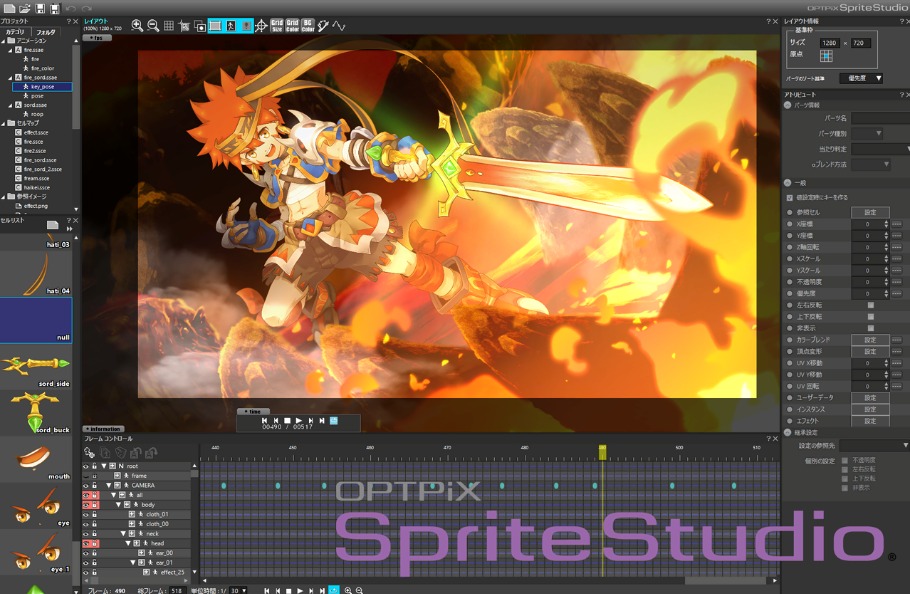
Task: Switch to the フォルダ tab
Action: pos(47,31)
